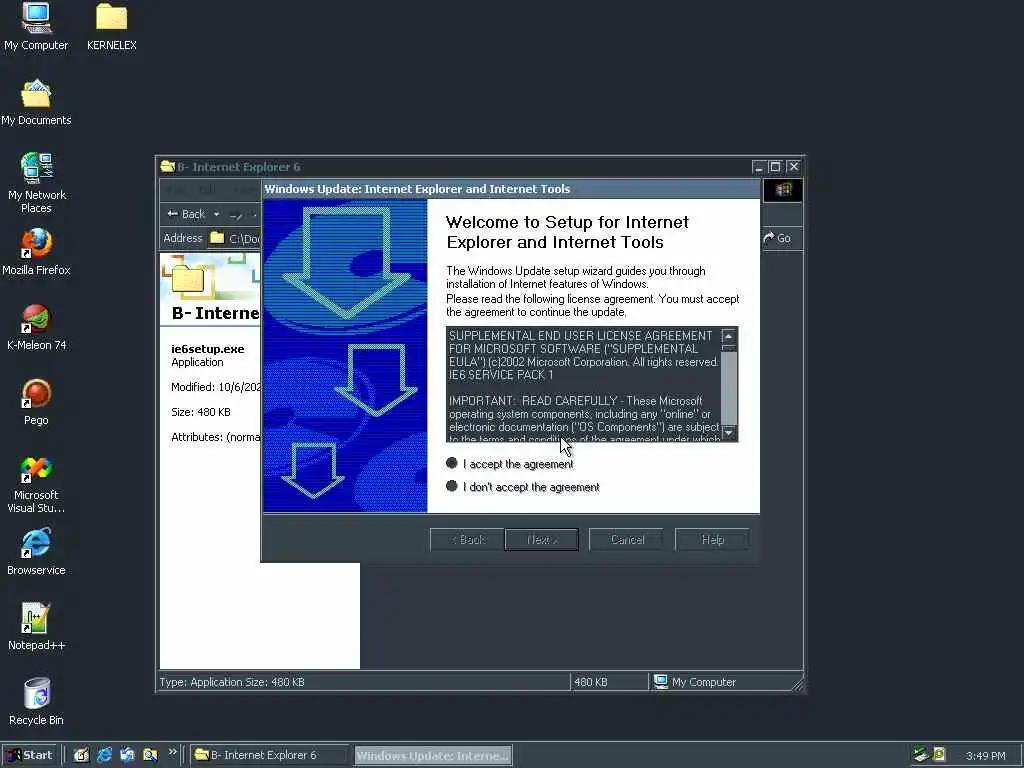Viewport: 1024px width, 768px height.
Task: Click the Back button in setup wizard
Action: pos(467,539)
